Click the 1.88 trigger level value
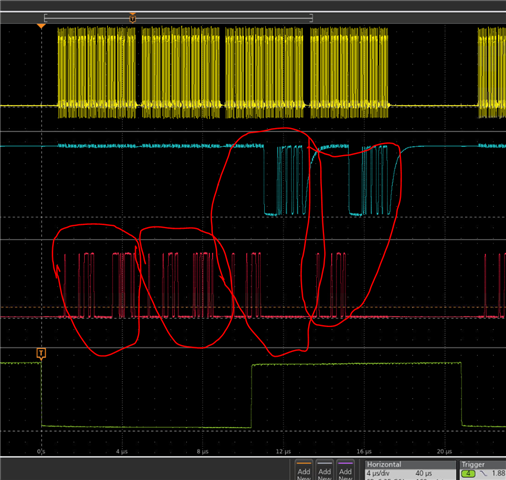The image size is (506, 480). (498, 473)
